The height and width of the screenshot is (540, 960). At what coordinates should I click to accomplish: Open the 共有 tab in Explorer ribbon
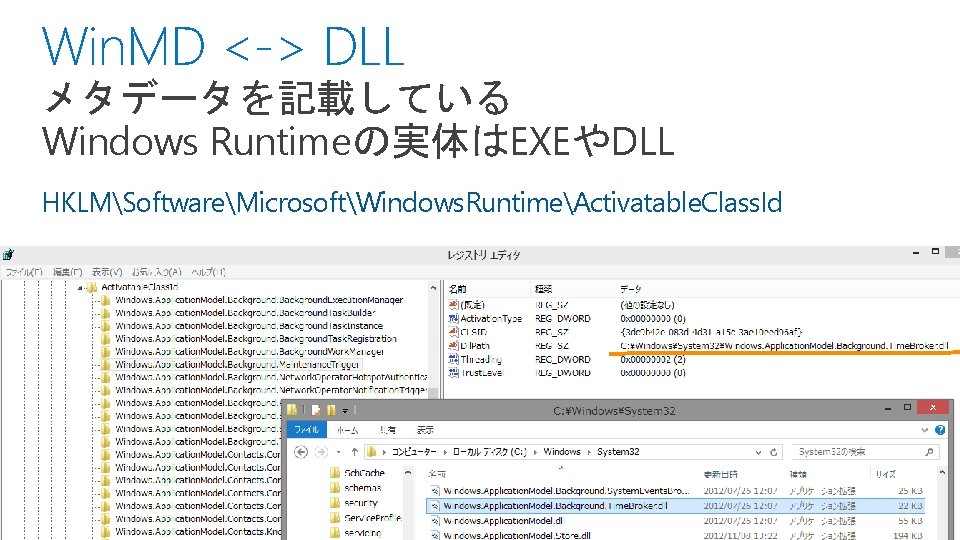pos(388,430)
